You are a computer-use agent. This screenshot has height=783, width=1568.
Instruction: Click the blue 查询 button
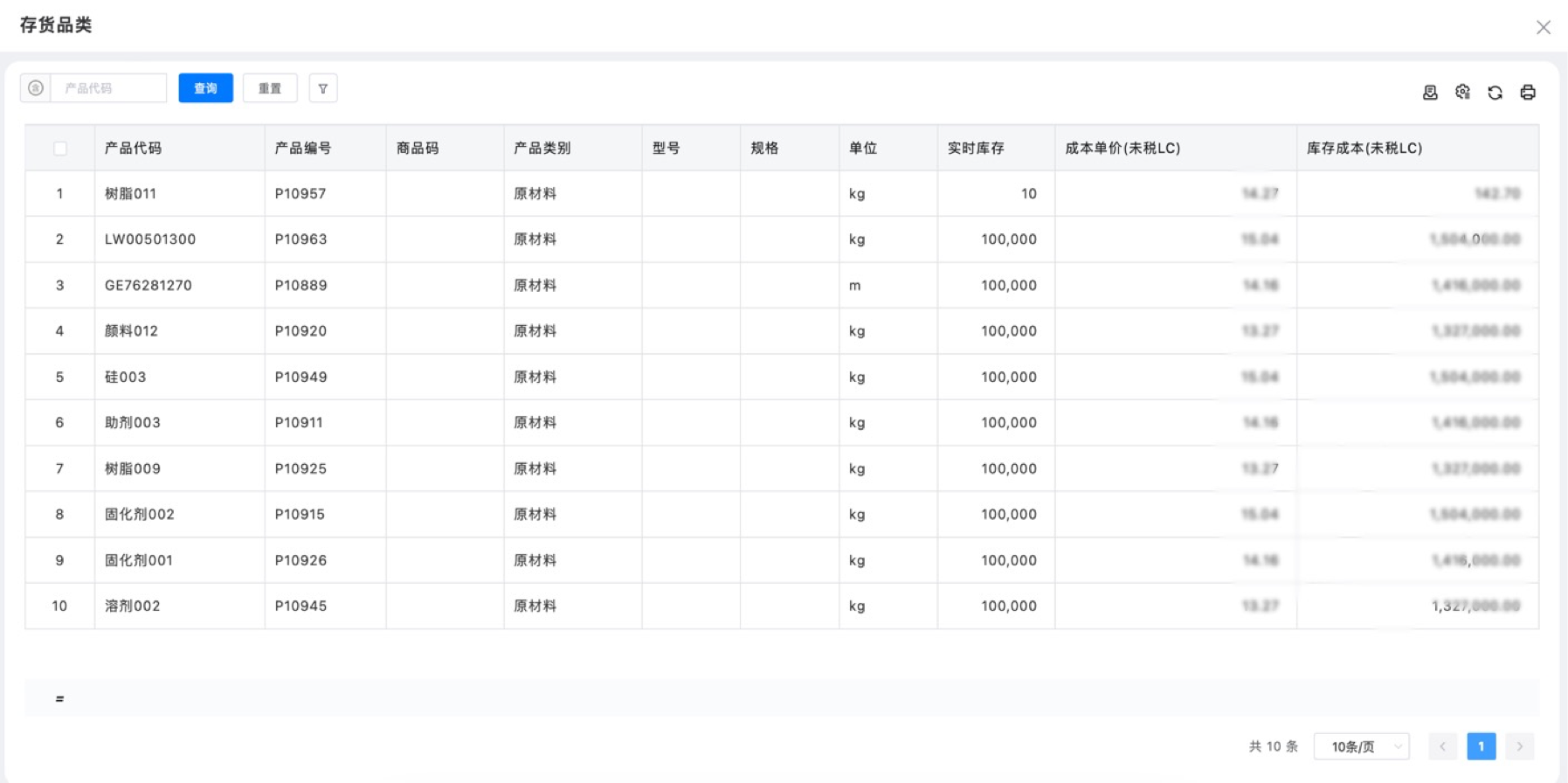[x=205, y=88]
